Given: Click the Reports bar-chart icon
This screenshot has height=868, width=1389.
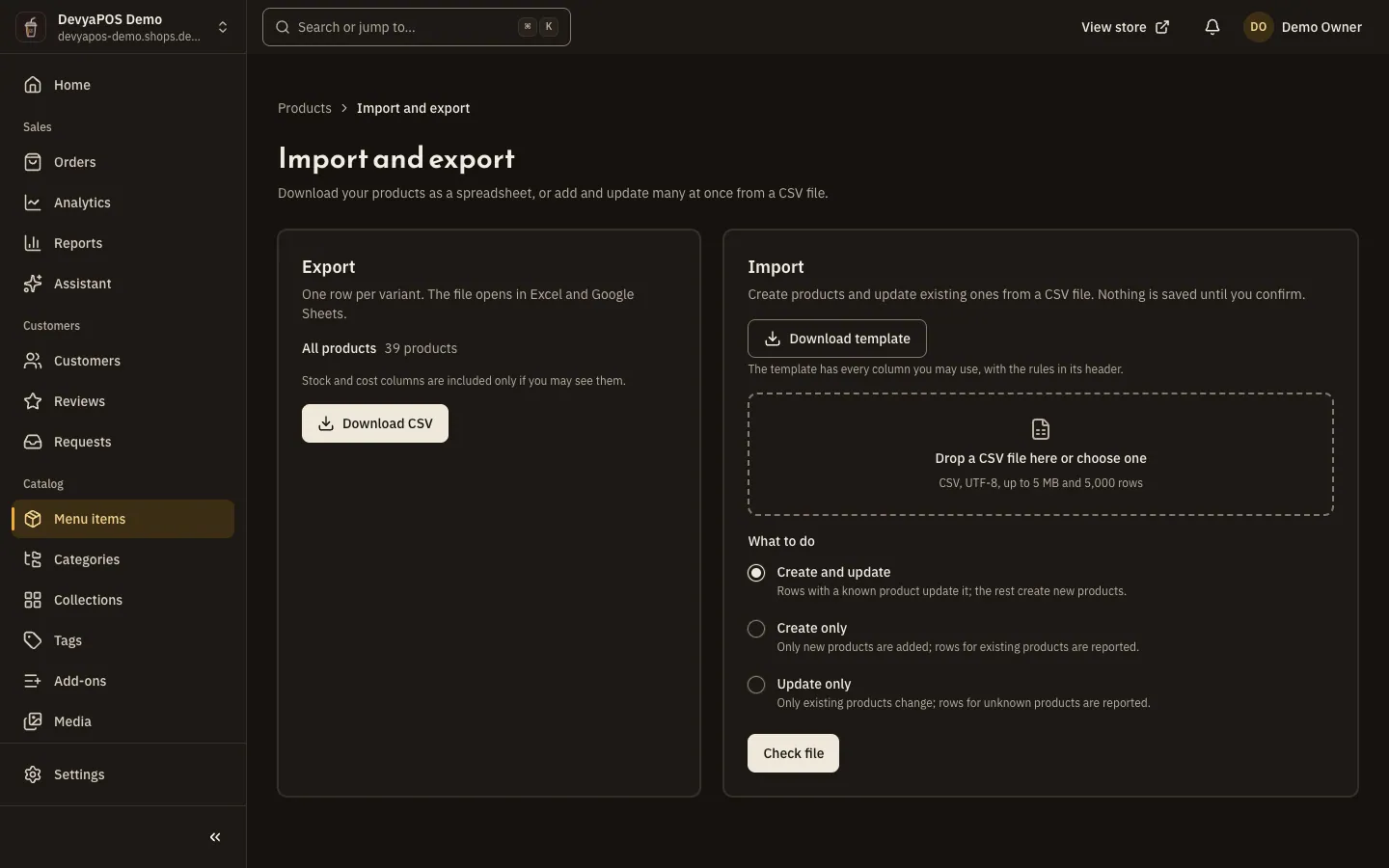Looking at the screenshot, I should (x=33, y=243).
